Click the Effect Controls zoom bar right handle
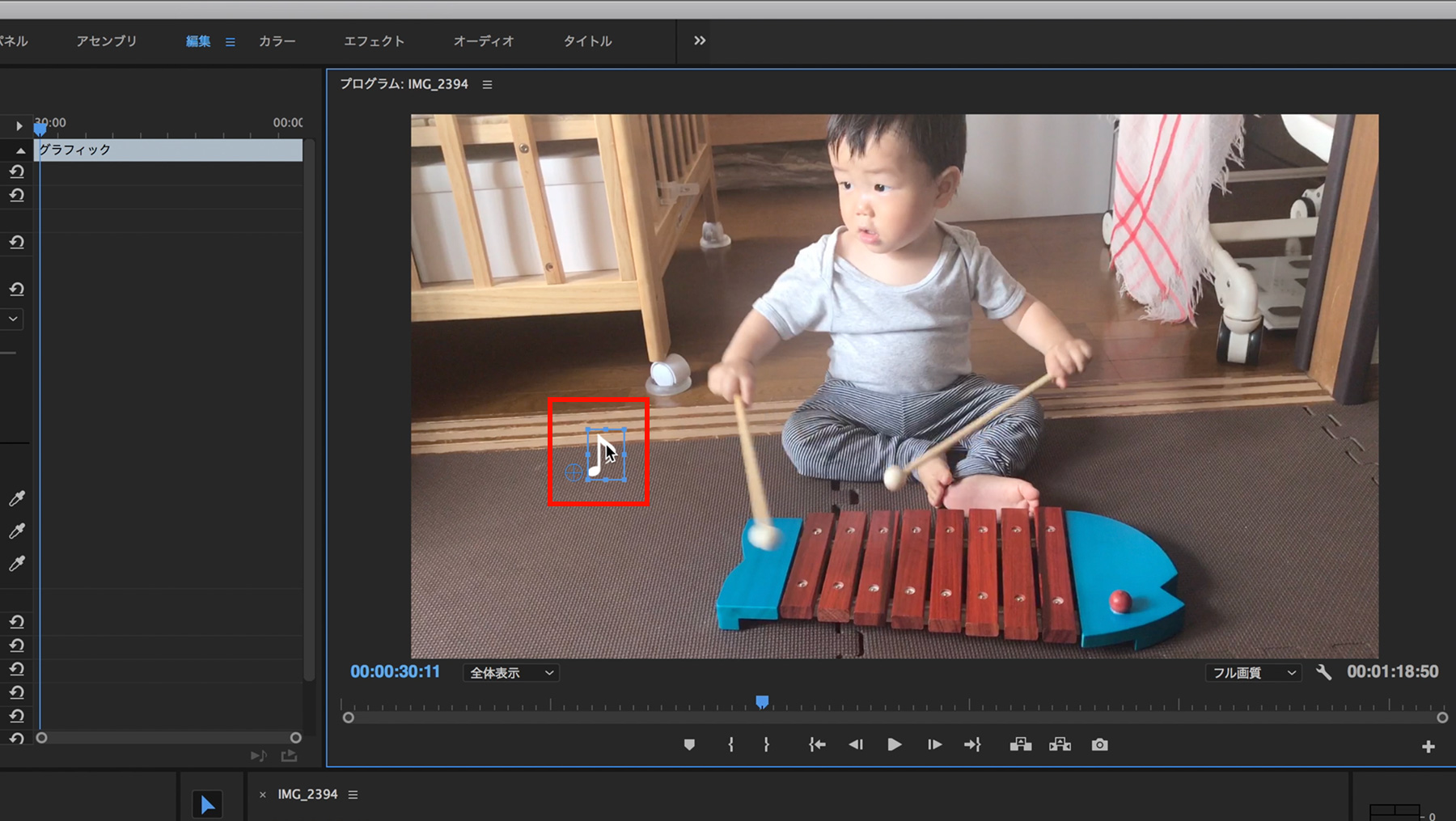The width and height of the screenshot is (1456, 821). [x=296, y=738]
